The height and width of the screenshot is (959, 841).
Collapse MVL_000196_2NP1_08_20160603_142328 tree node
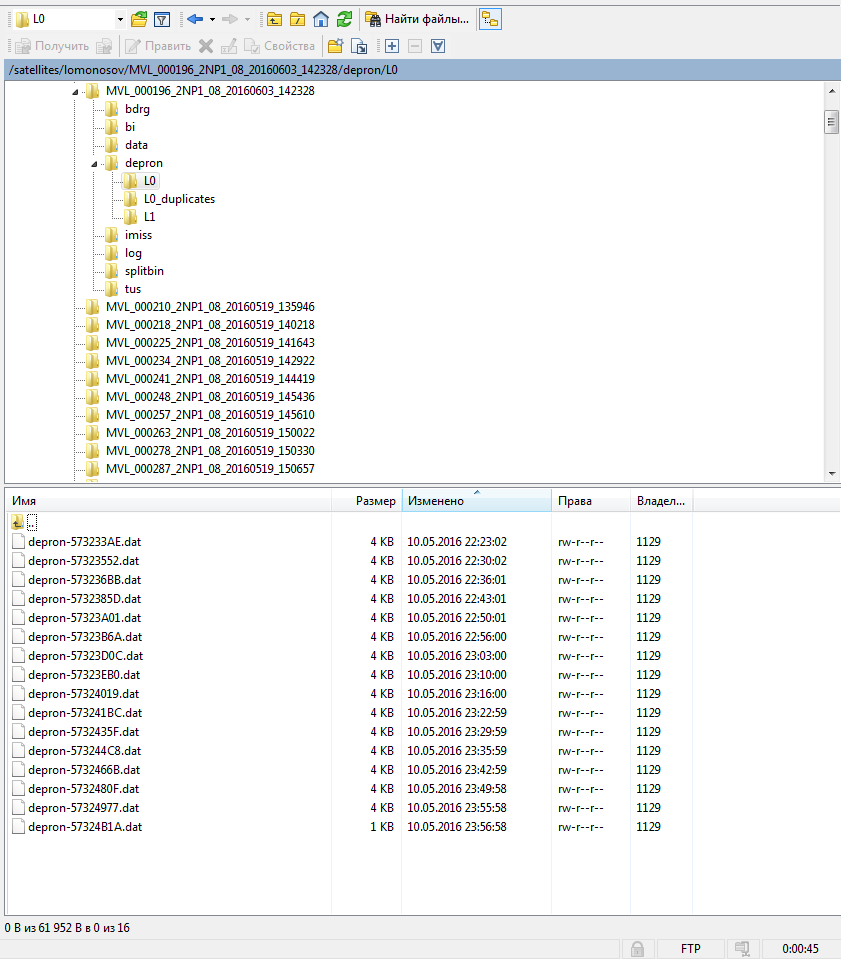[x=76, y=91]
